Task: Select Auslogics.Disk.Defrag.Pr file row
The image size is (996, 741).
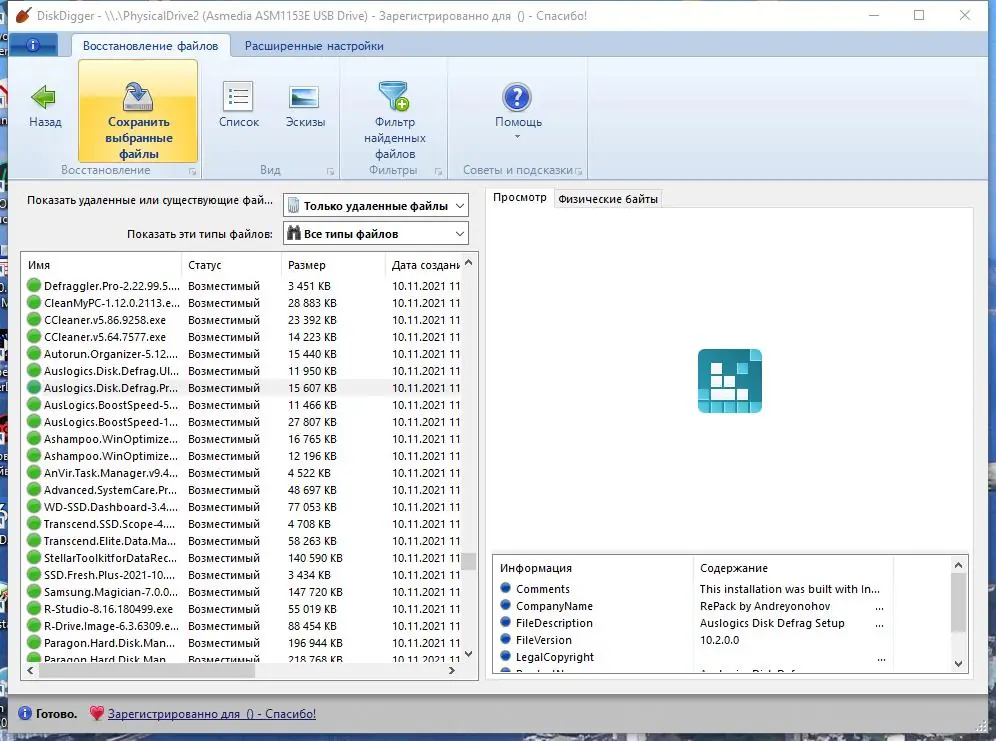Action: pos(243,388)
